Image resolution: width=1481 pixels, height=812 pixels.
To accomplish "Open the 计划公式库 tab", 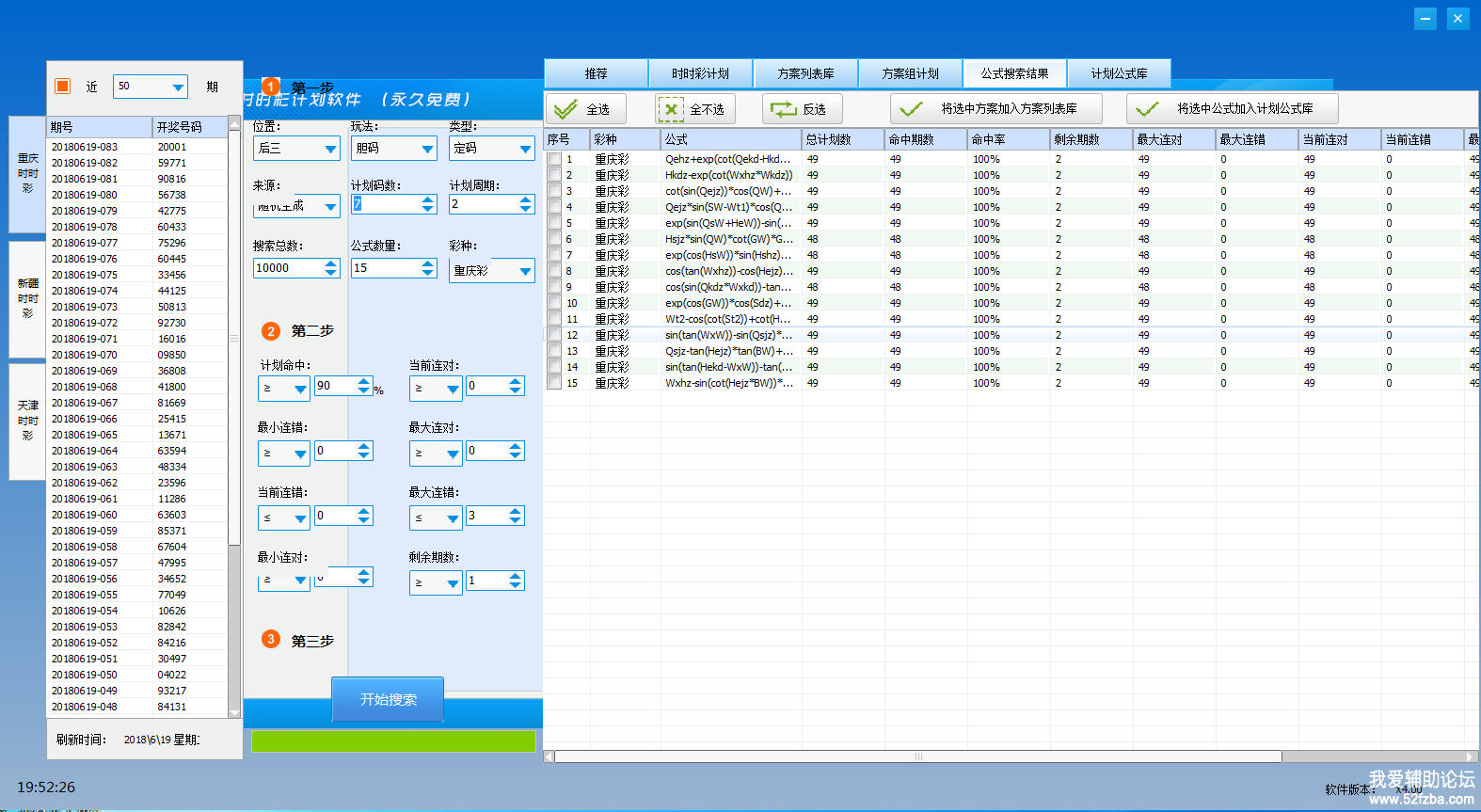I will point(1119,73).
